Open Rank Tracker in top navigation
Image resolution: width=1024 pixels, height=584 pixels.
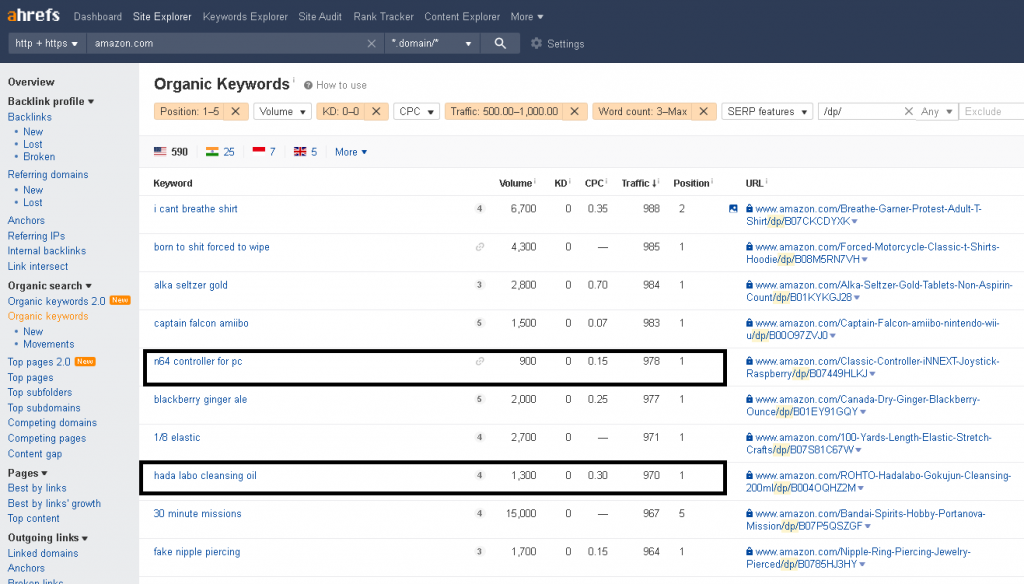pos(383,16)
